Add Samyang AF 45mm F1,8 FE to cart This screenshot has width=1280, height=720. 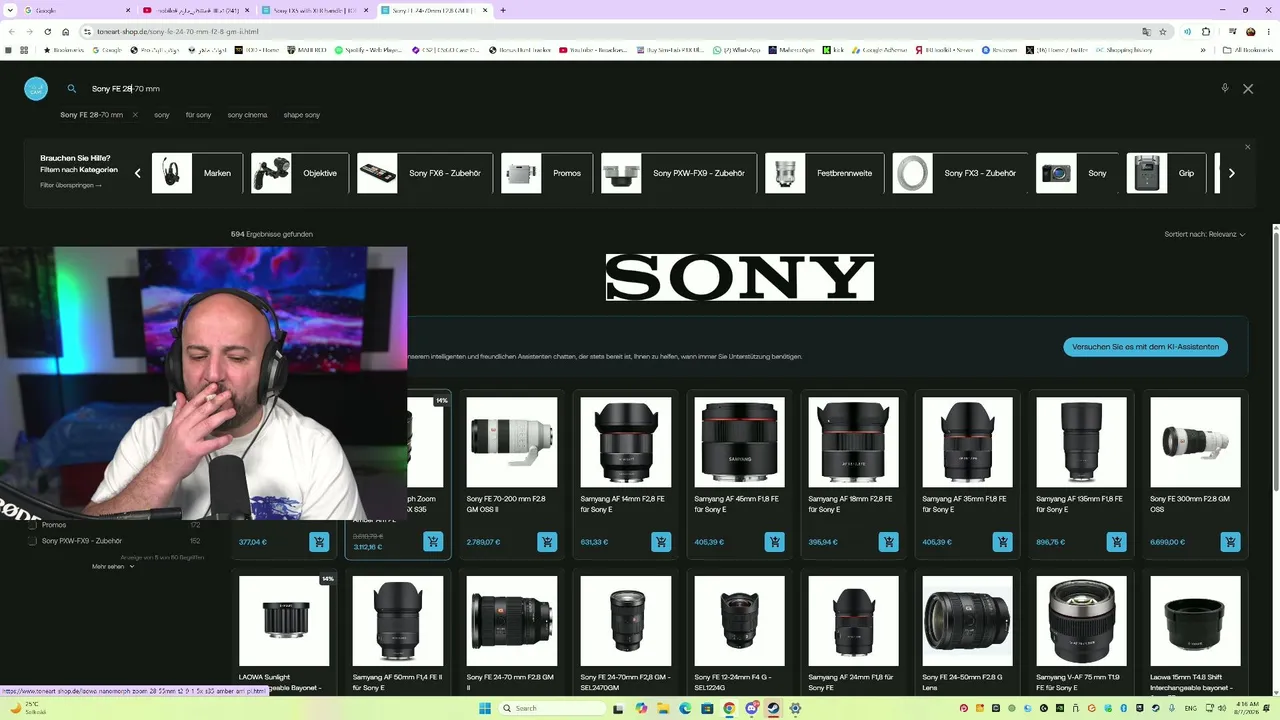click(x=775, y=542)
